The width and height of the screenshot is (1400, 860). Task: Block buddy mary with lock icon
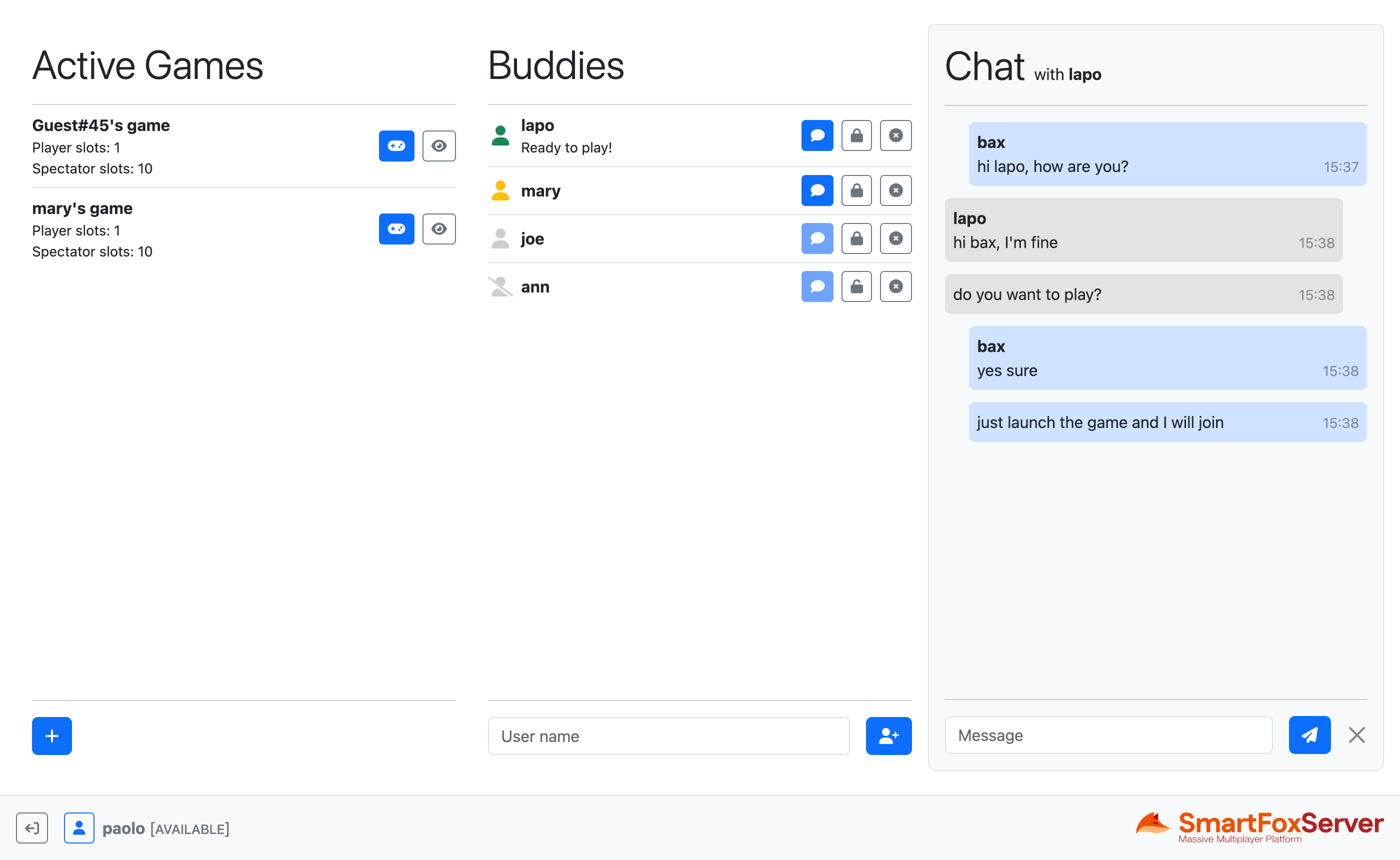pos(856,190)
